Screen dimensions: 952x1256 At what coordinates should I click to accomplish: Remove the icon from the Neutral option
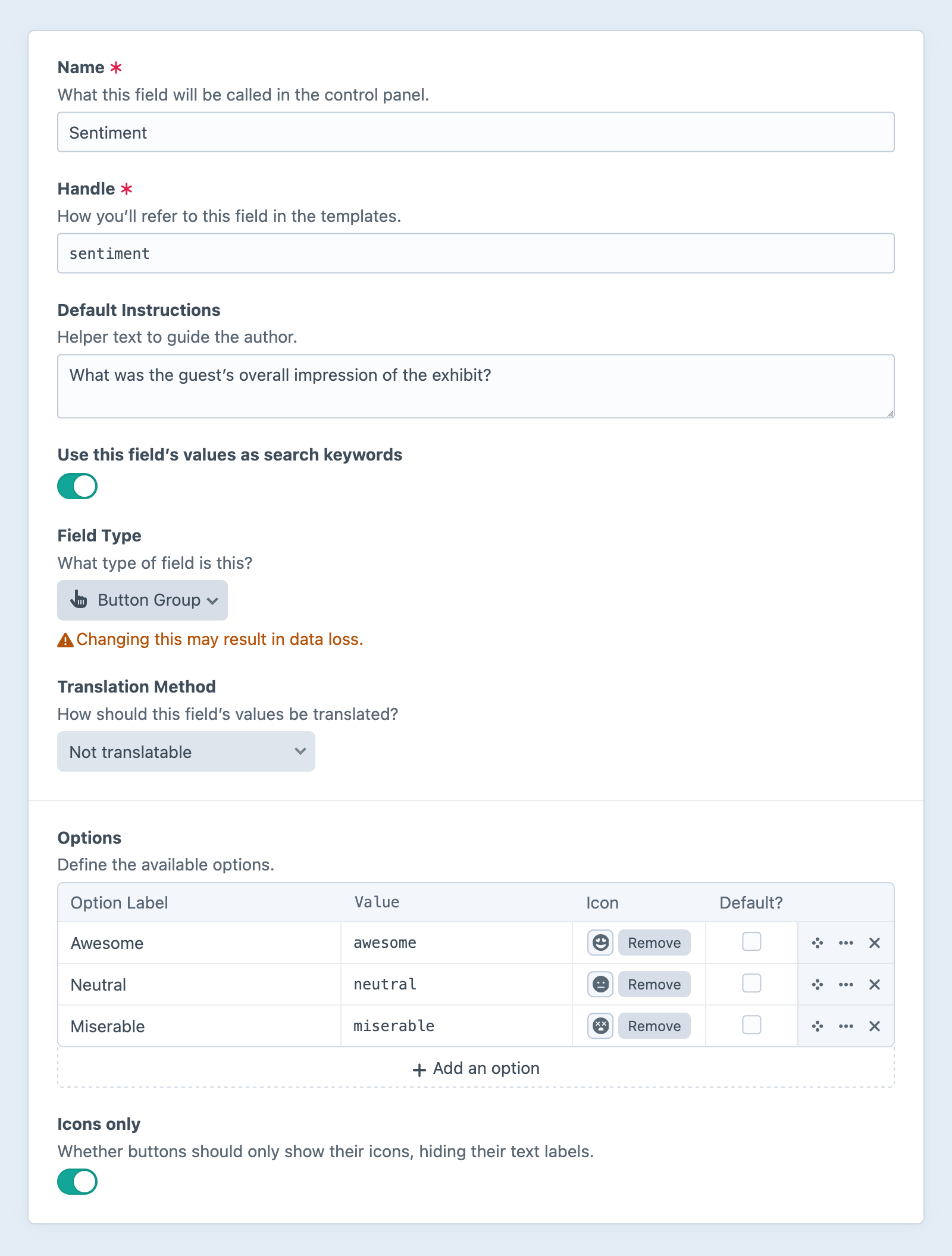[653, 984]
